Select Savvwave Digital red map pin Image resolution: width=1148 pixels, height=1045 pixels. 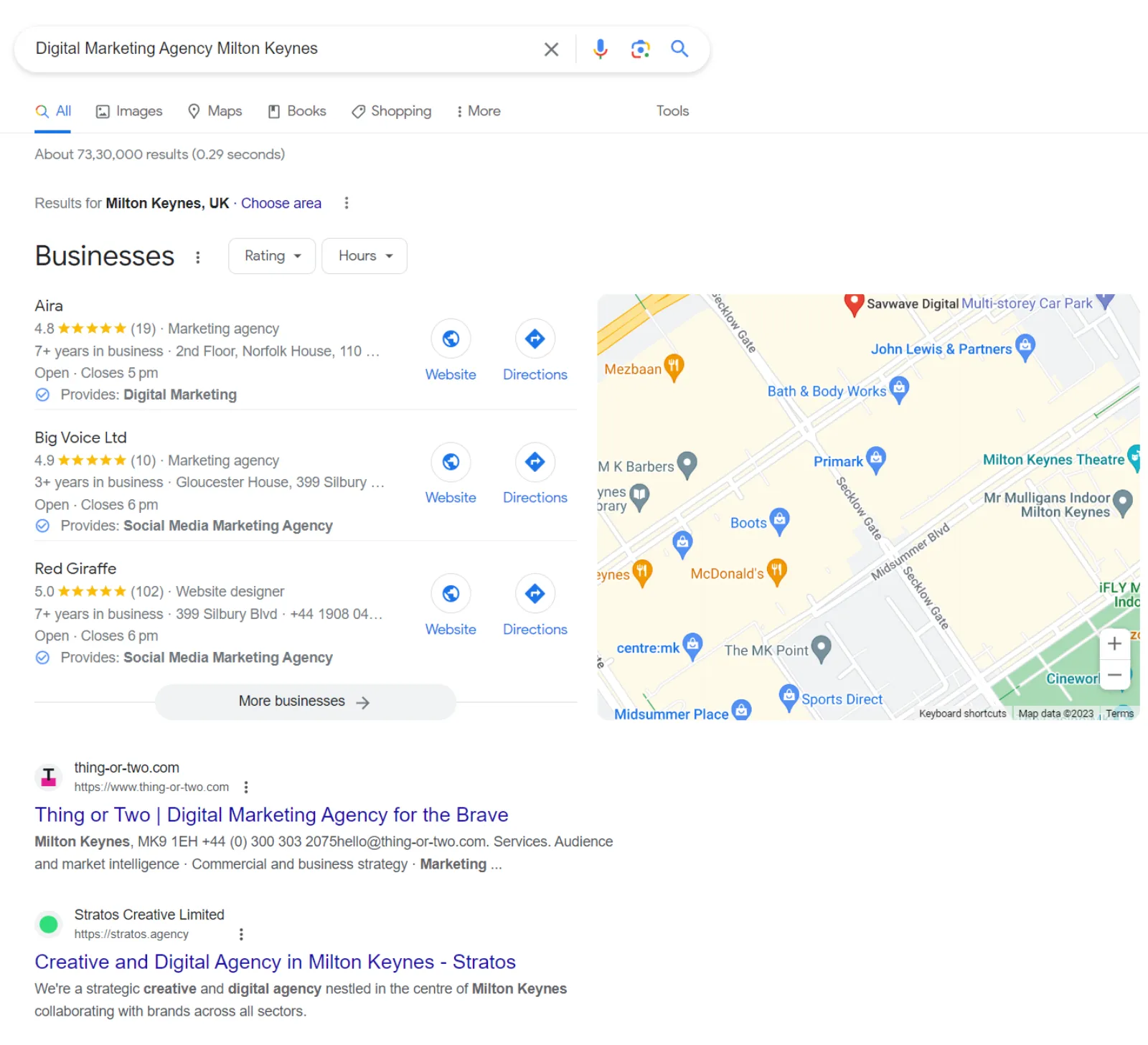pos(854,304)
